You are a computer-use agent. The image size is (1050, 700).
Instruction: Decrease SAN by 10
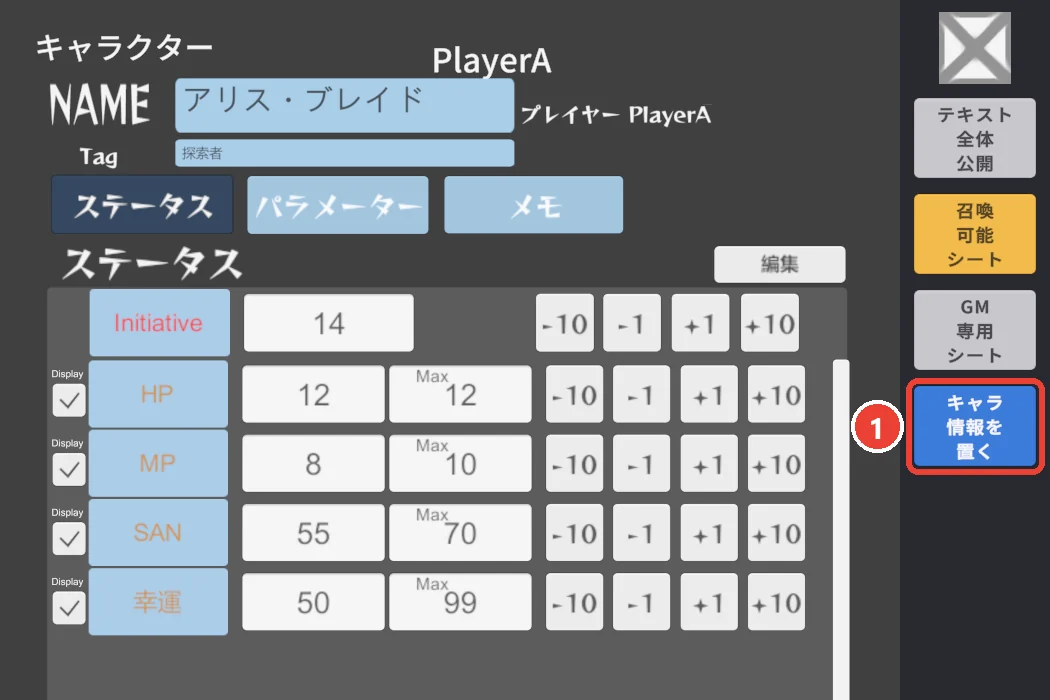(x=575, y=533)
